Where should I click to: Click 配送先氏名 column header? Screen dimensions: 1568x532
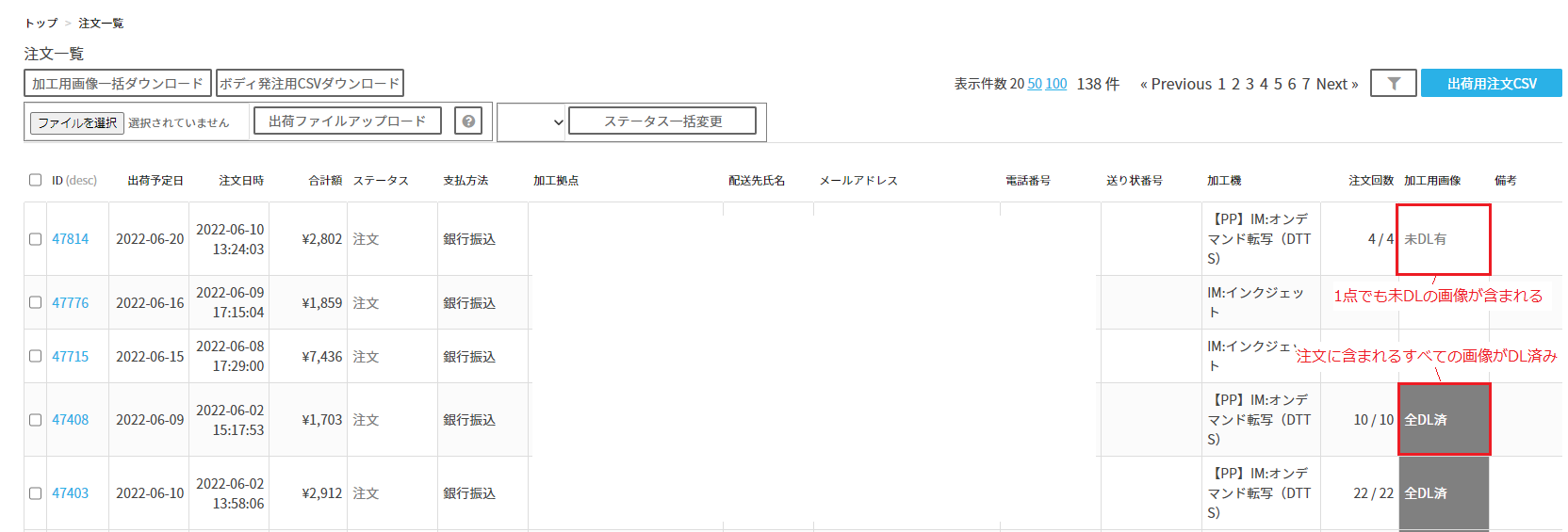[x=757, y=180]
